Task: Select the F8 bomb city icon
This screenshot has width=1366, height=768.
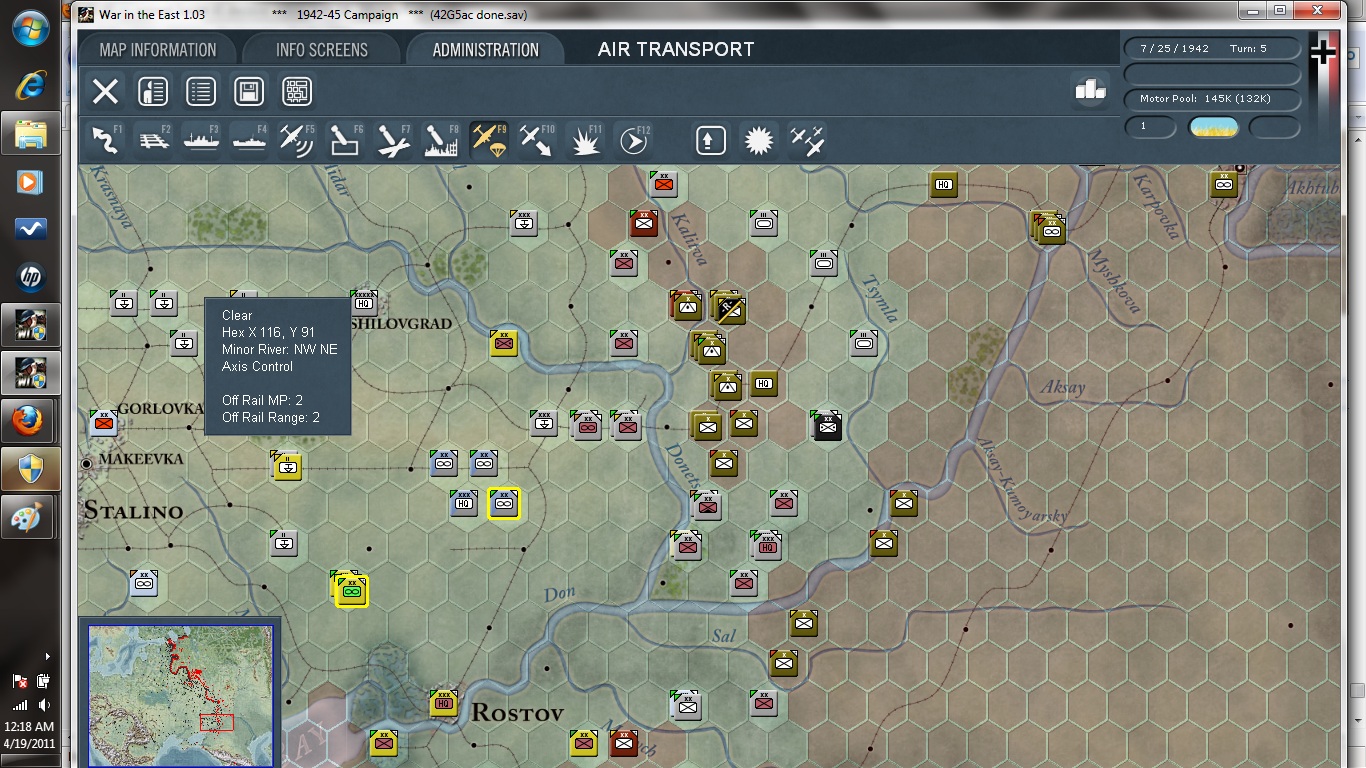Action: (x=441, y=140)
